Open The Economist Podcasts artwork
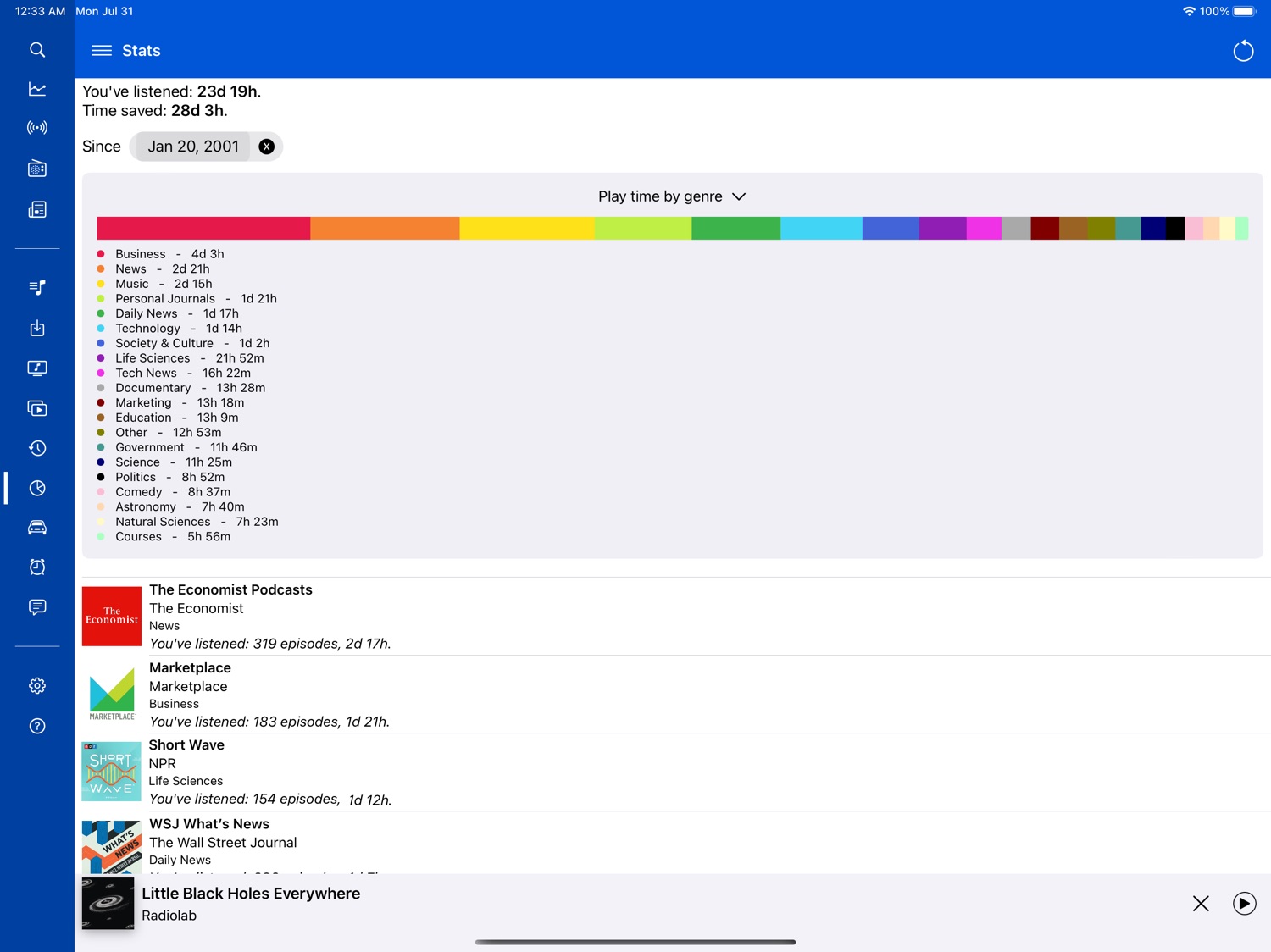Screen dimensions: 1271x952 tap(112, 616)
